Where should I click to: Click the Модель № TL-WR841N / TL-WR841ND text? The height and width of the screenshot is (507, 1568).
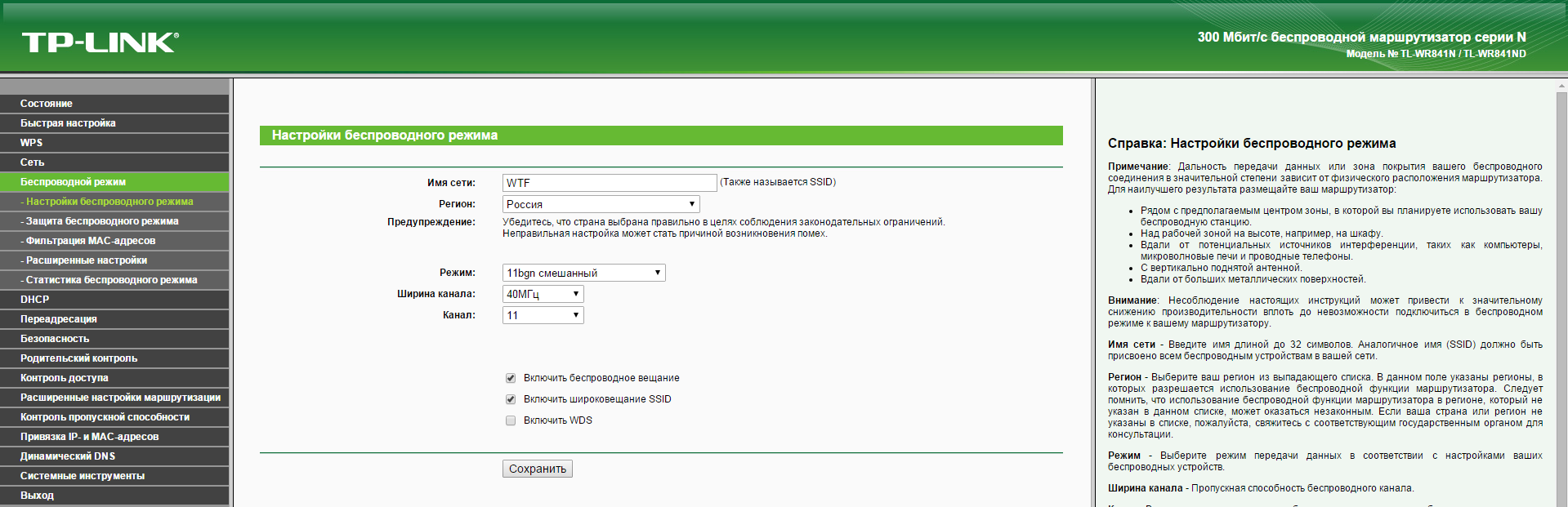(x=1436, y=54)
